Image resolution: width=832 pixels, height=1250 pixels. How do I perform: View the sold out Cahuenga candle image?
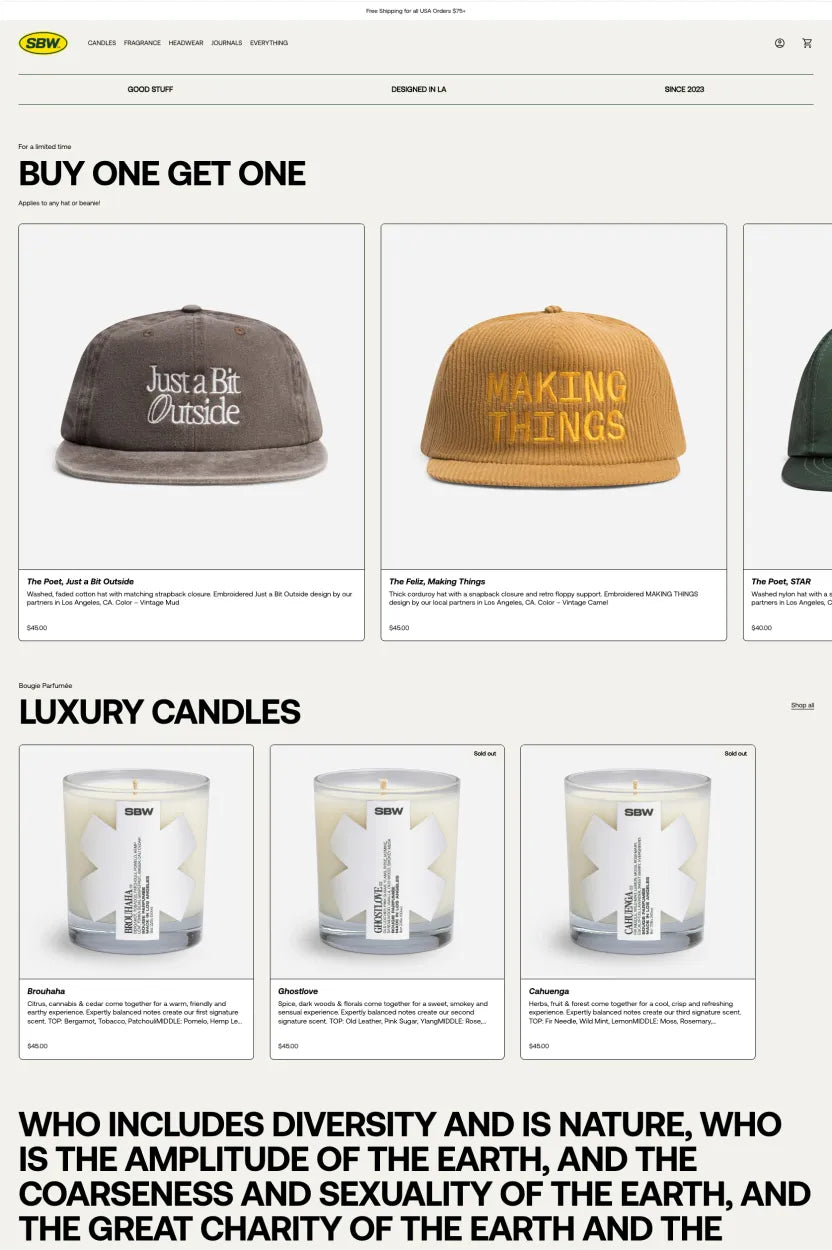click(638, 862)
